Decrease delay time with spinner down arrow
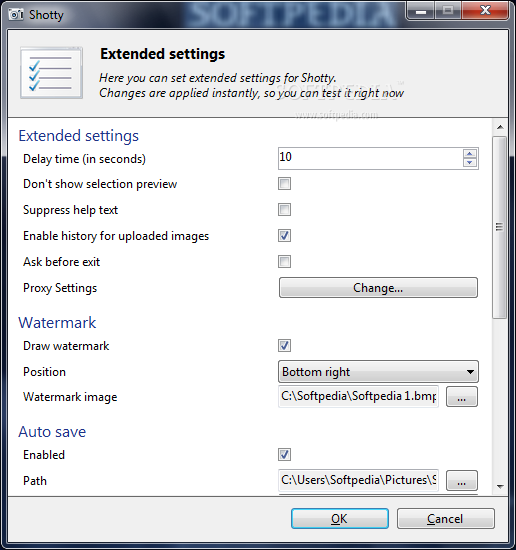 point(469,162)
